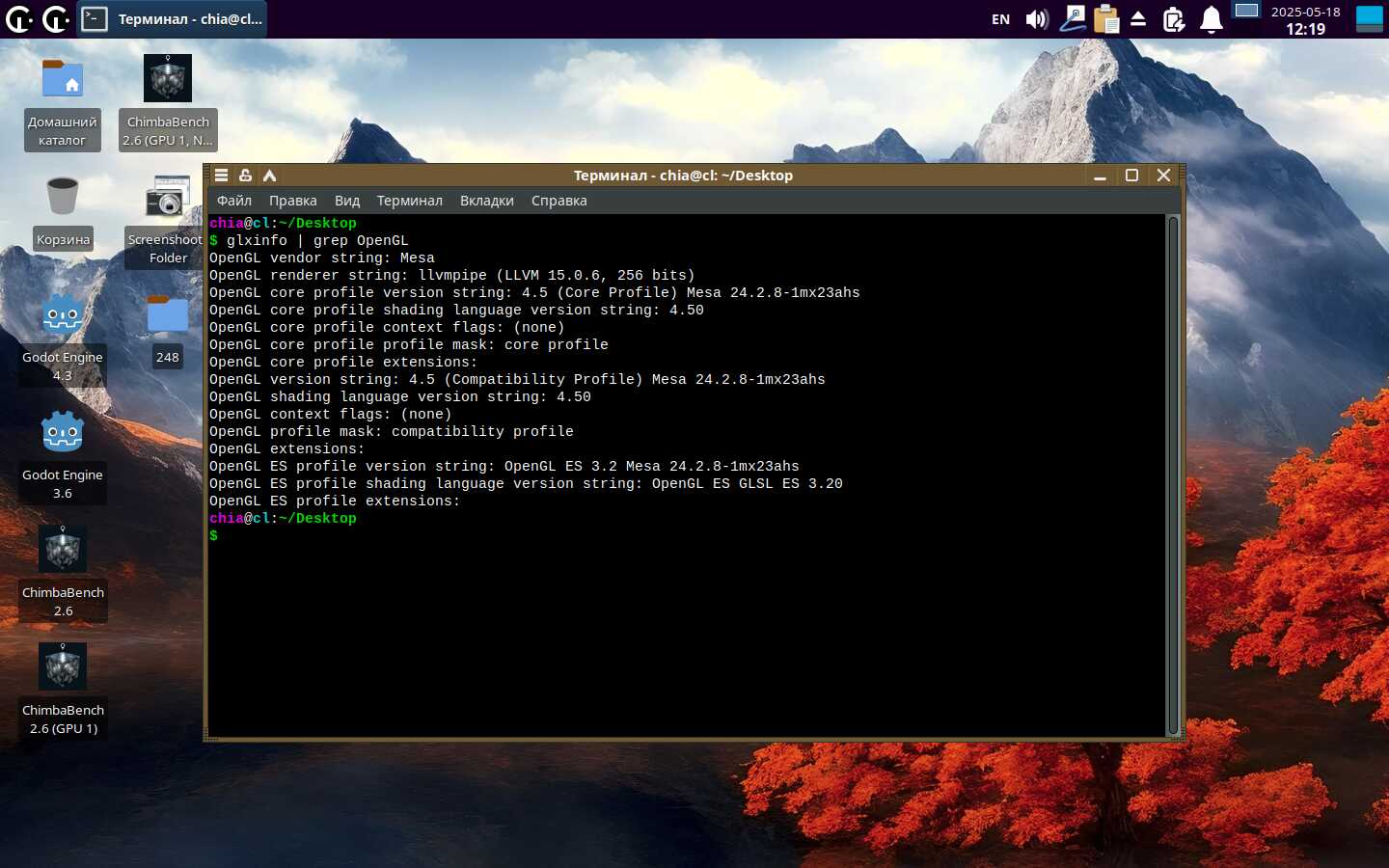Click the terminal title bar text ~/Desktop

click(x=757, y=175)
